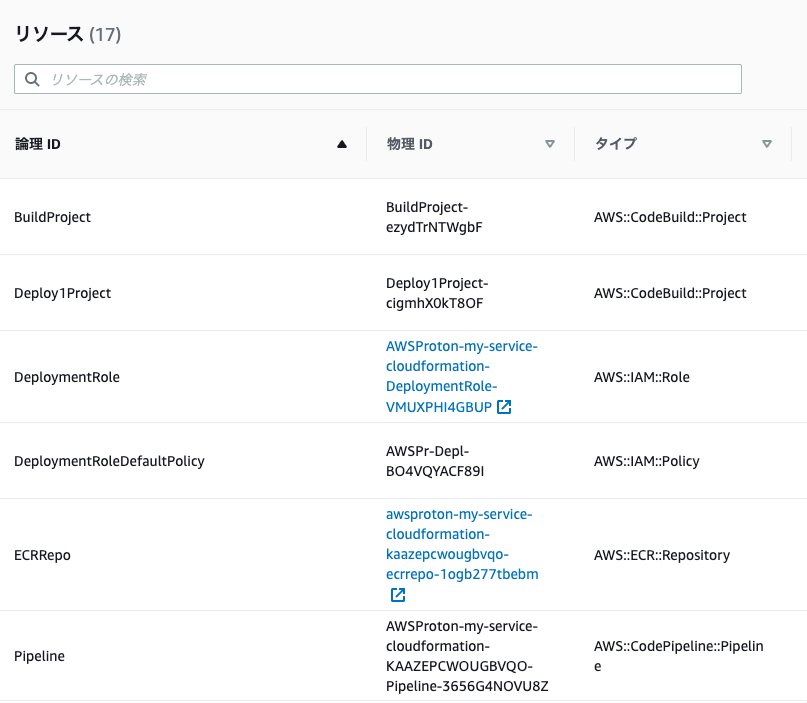Click the タイプ column header

[x=616, y=144]
